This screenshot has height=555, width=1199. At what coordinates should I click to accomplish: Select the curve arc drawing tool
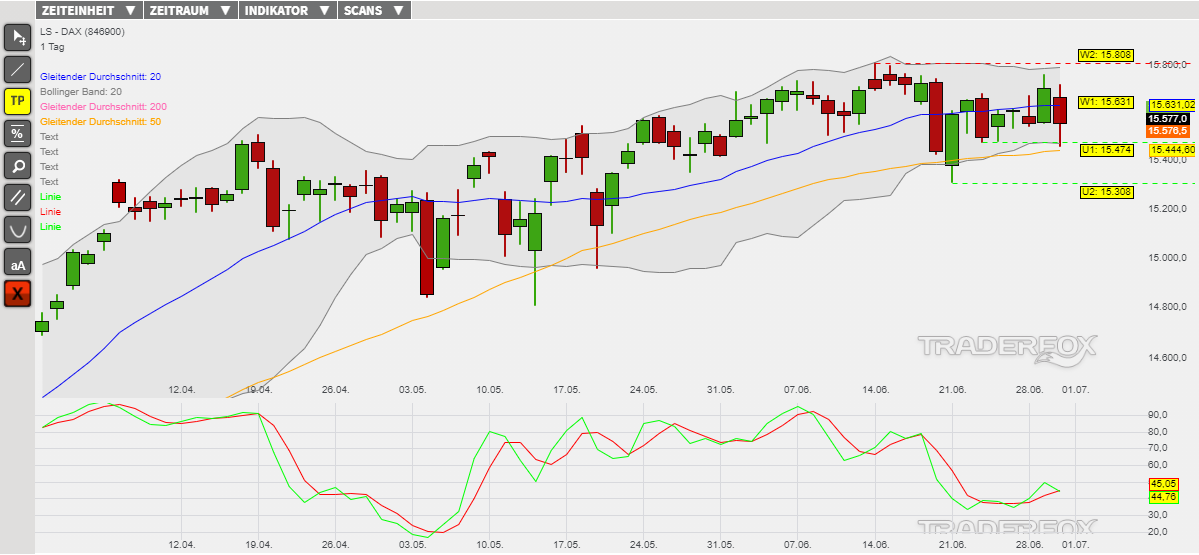[18, 229]
